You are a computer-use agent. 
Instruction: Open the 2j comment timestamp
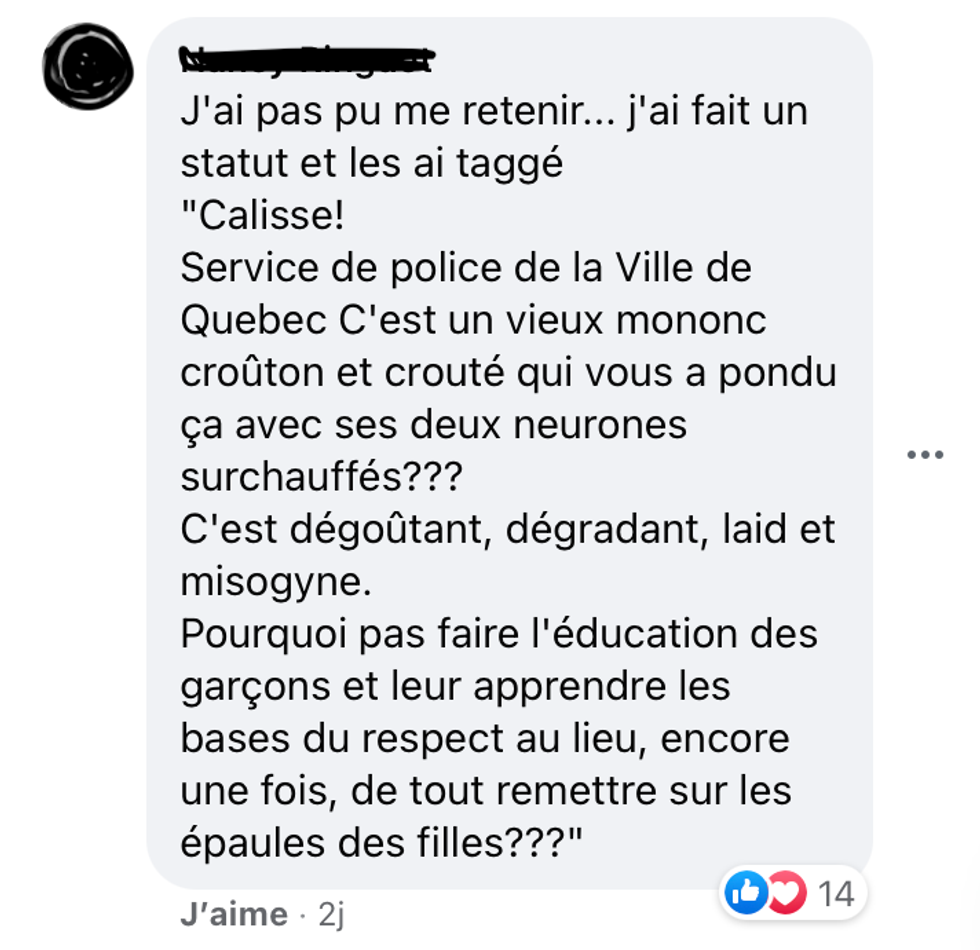click(x=331, y=915)
